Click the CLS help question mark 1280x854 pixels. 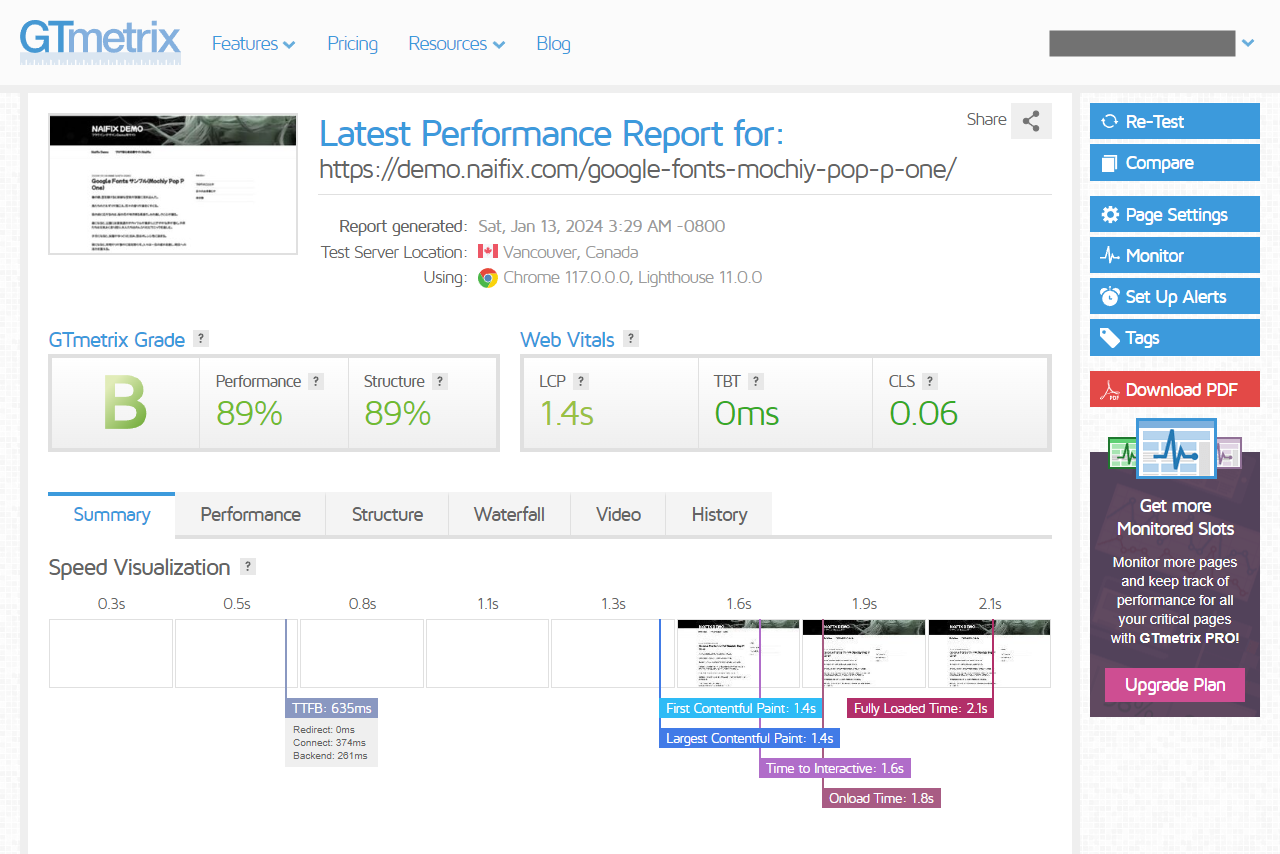(930, 381)
